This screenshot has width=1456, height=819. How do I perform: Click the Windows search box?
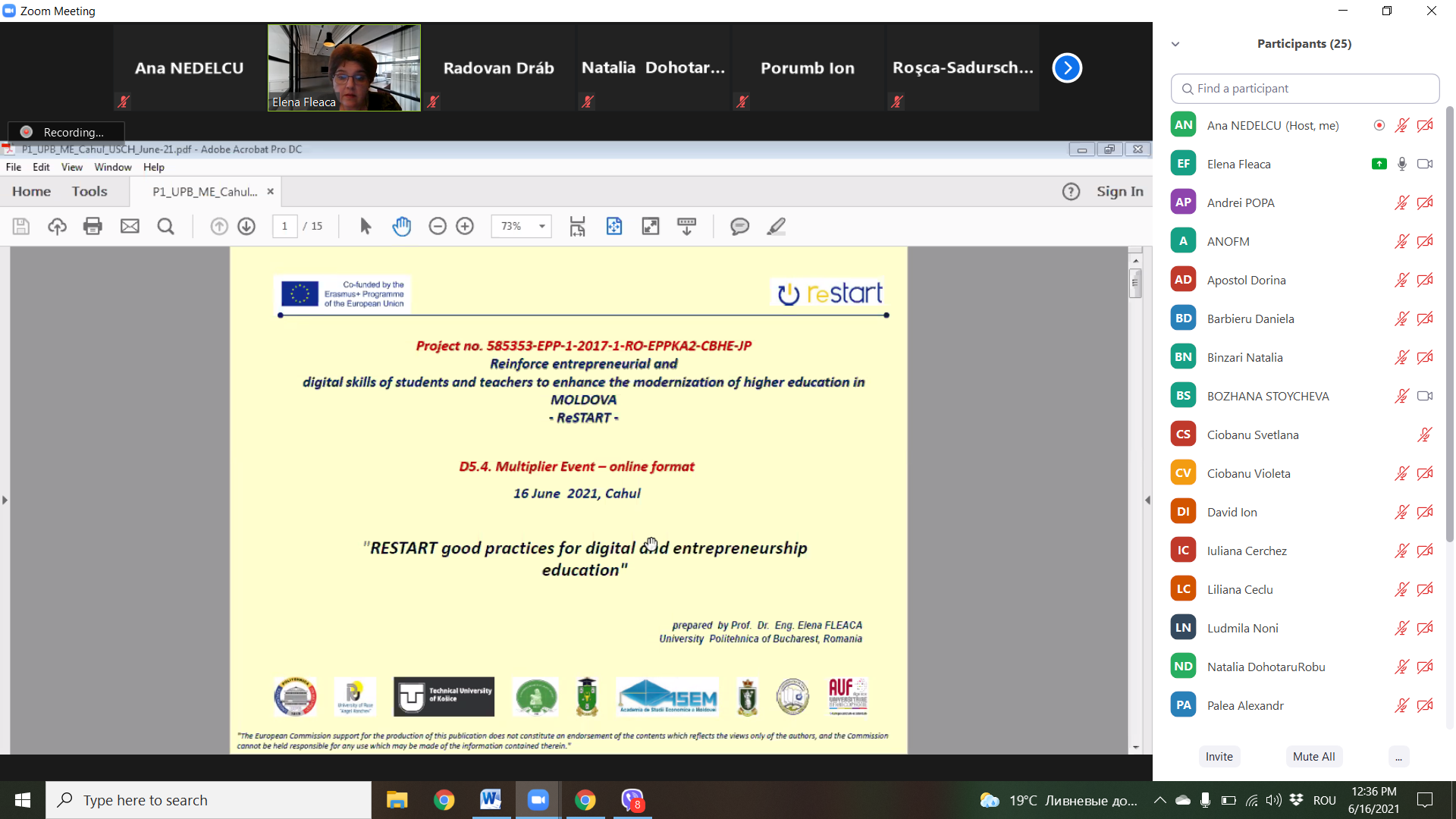209,800
